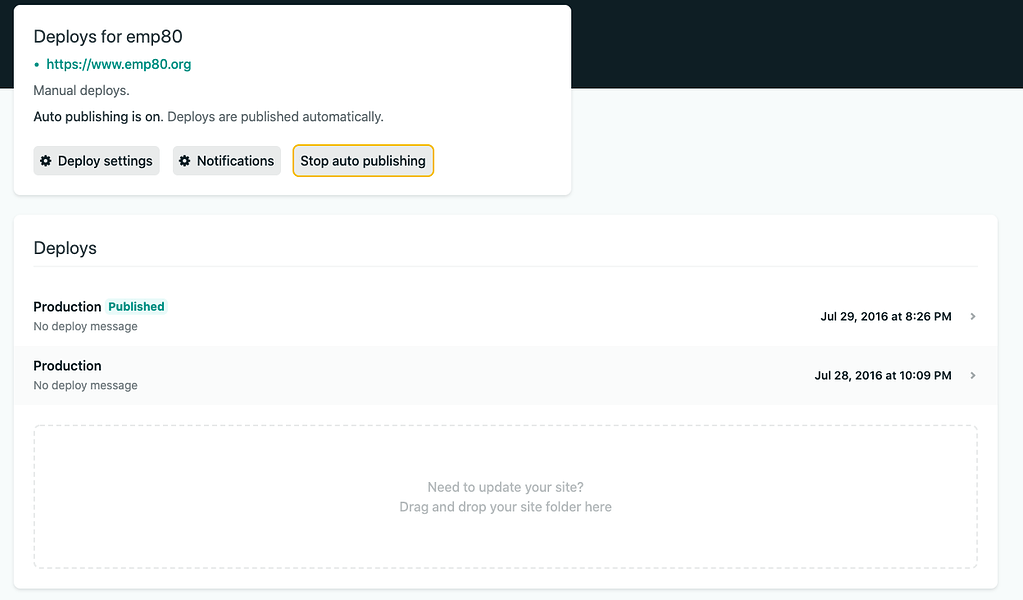Viewport: 1023px width, 600px height.
Task: Click the right-arrow on the Jul 28 deploy row
Action: pyautogui.click(x=972, y=375)
